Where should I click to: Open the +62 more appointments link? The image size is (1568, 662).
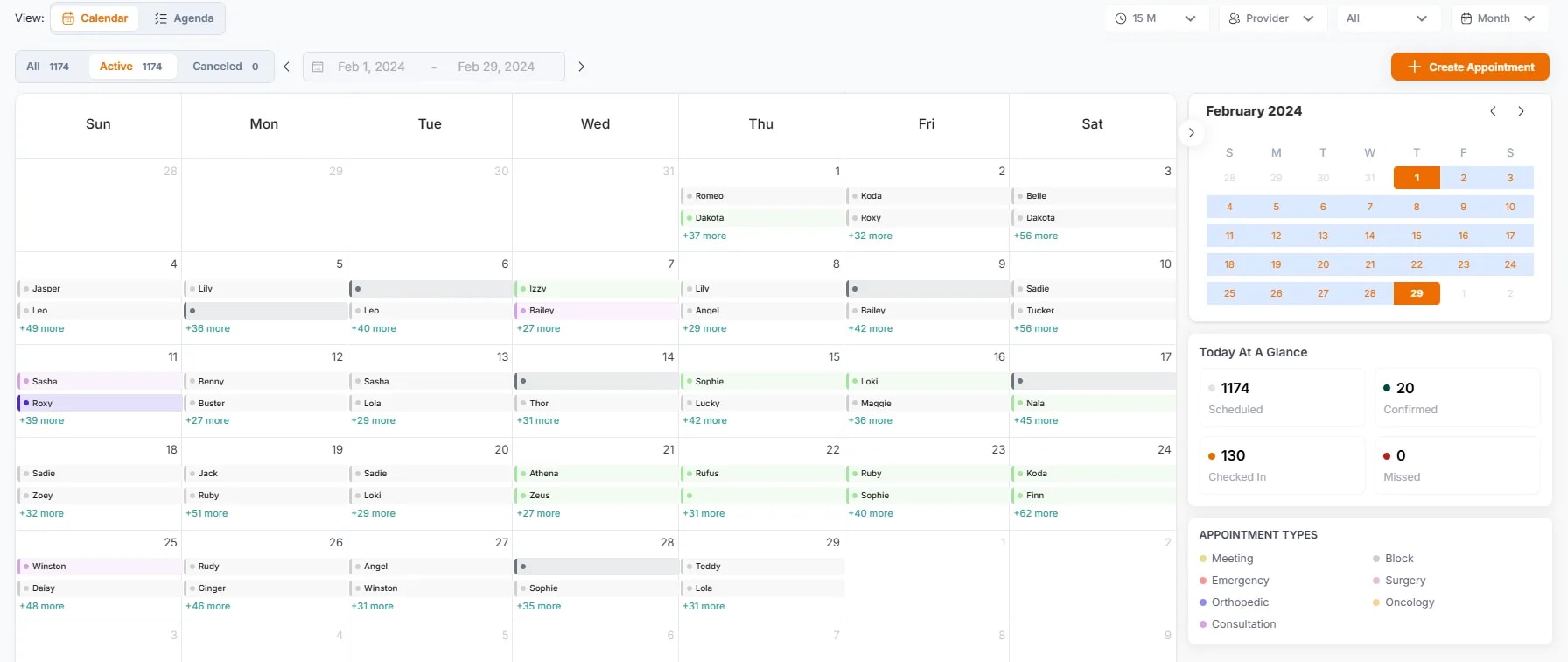[x=1036, y=513]
